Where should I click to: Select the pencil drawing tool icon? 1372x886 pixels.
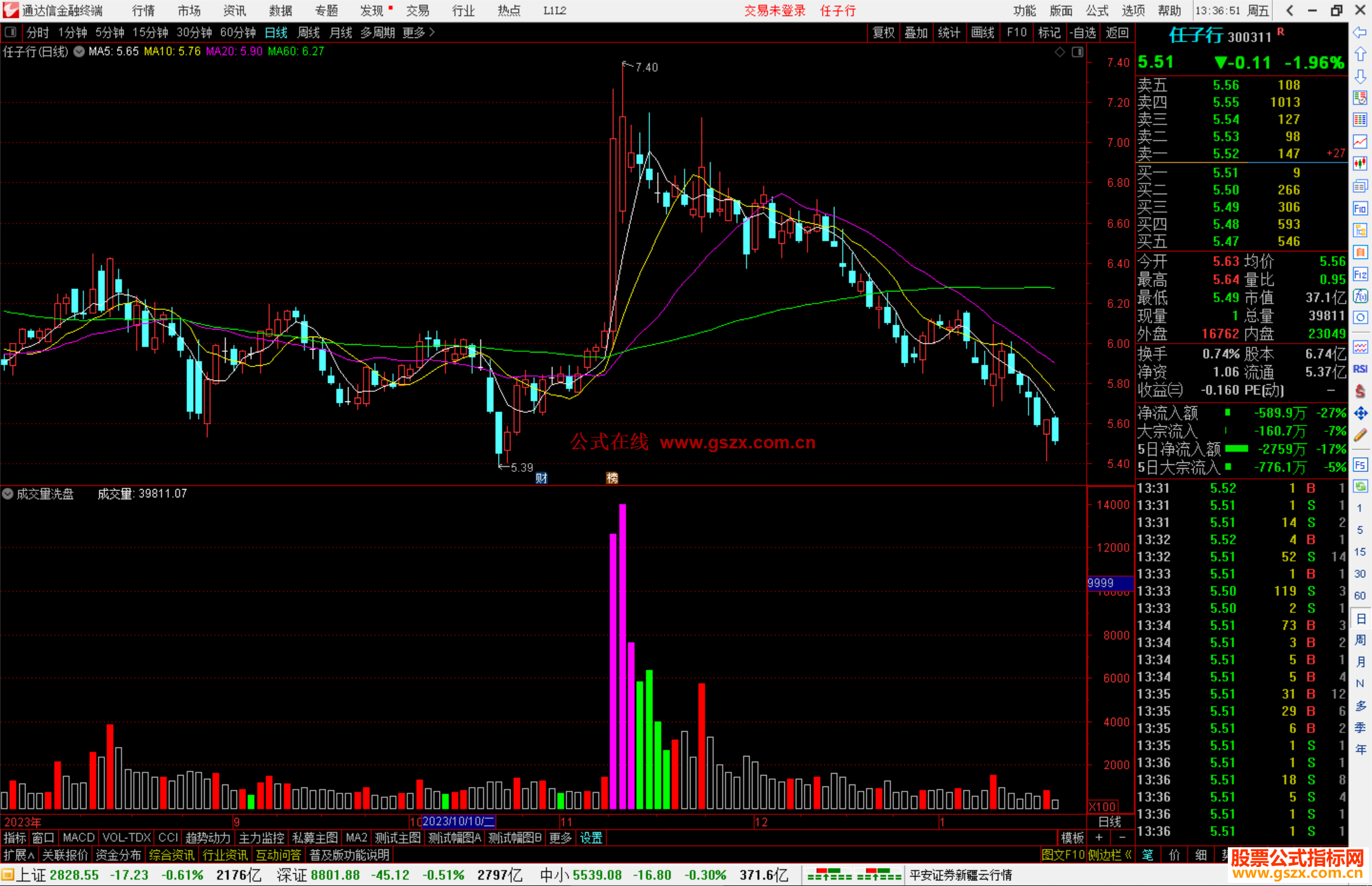pyautogui.click(x=1360, y=435)
